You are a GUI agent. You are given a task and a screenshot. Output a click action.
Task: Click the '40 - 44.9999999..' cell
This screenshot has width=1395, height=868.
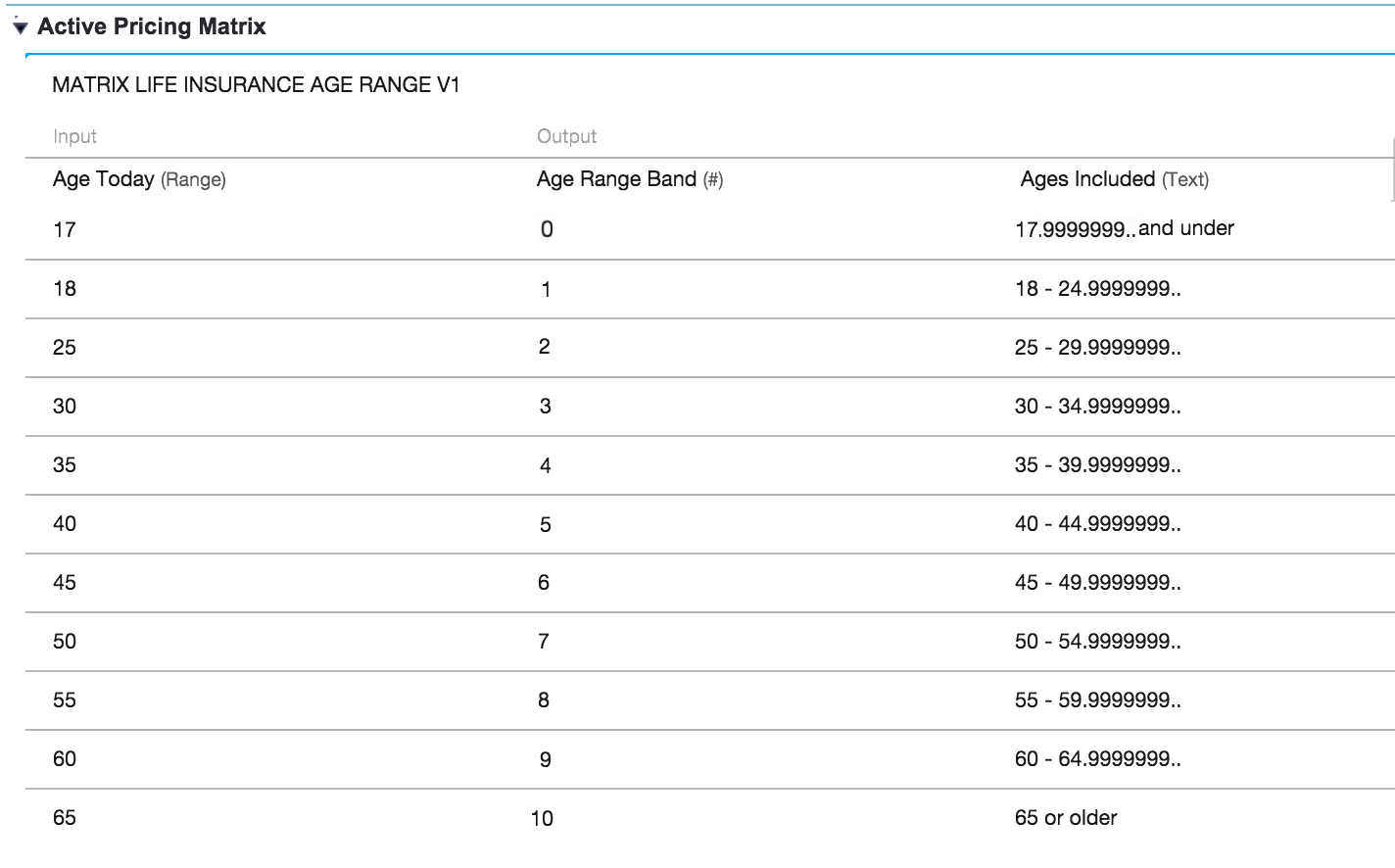coord(1098,524)
